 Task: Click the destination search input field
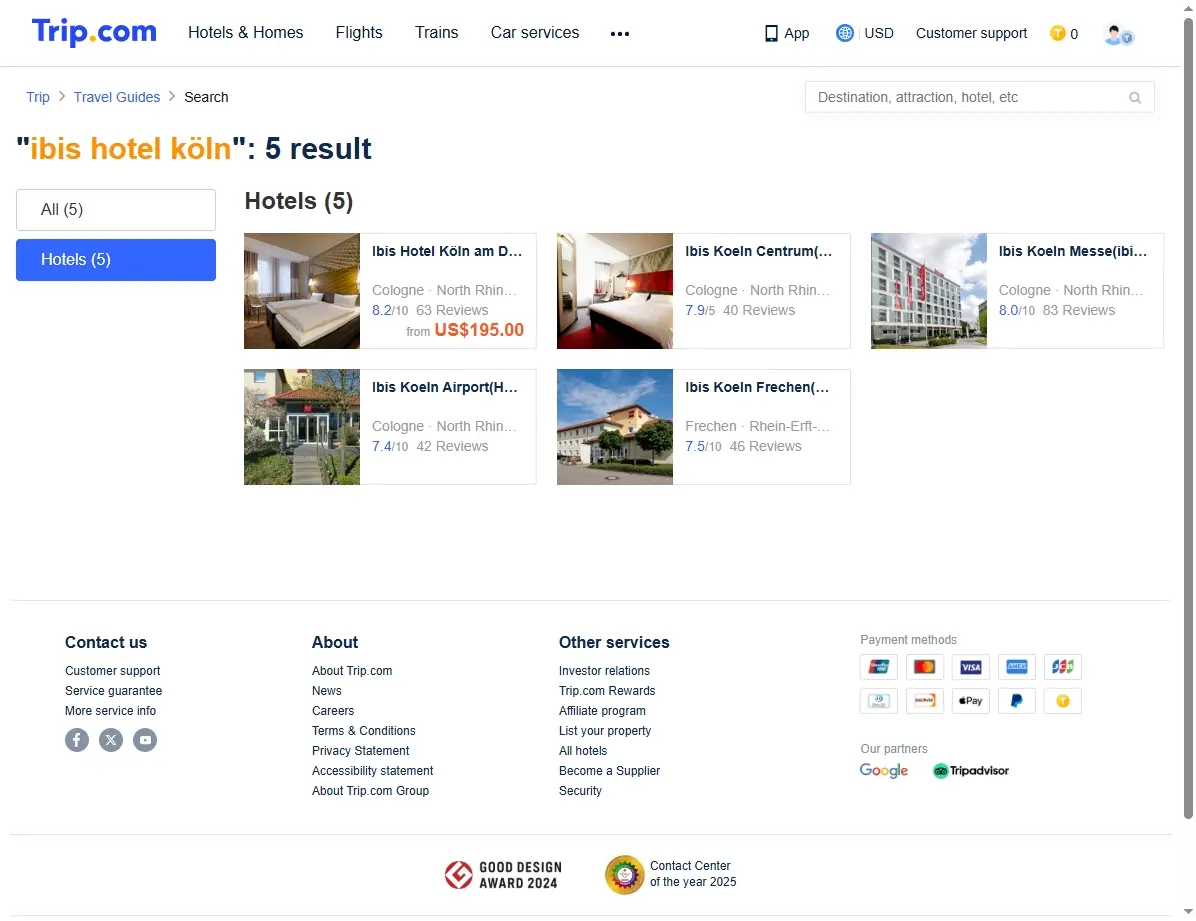(979, 98)
